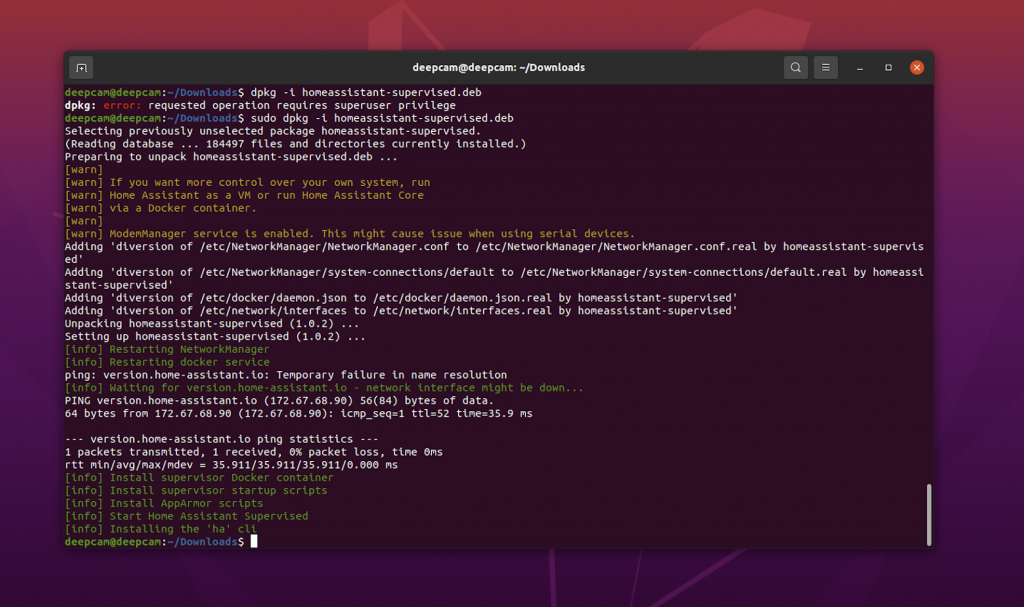Click 'Setting up homeassistant-supervised (1.0.2)' line
Image resolution: width=1024 pixels, height=607 pixels.
(x=215, y=336)
